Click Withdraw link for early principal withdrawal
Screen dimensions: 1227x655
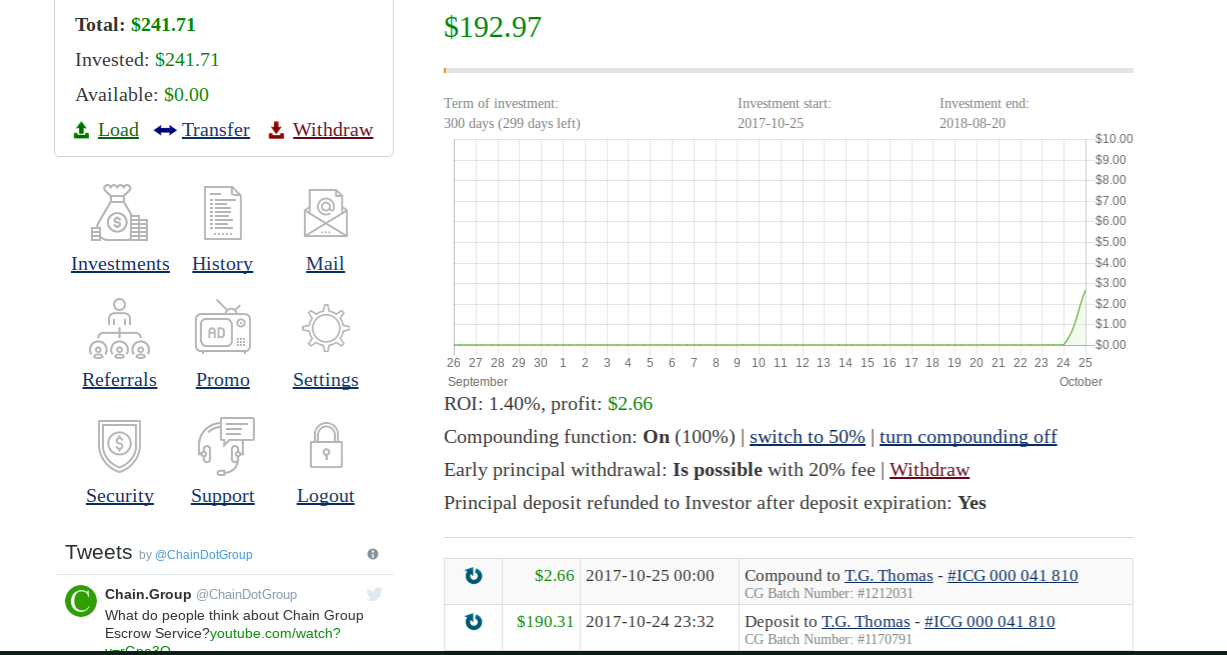pos(929,470)
